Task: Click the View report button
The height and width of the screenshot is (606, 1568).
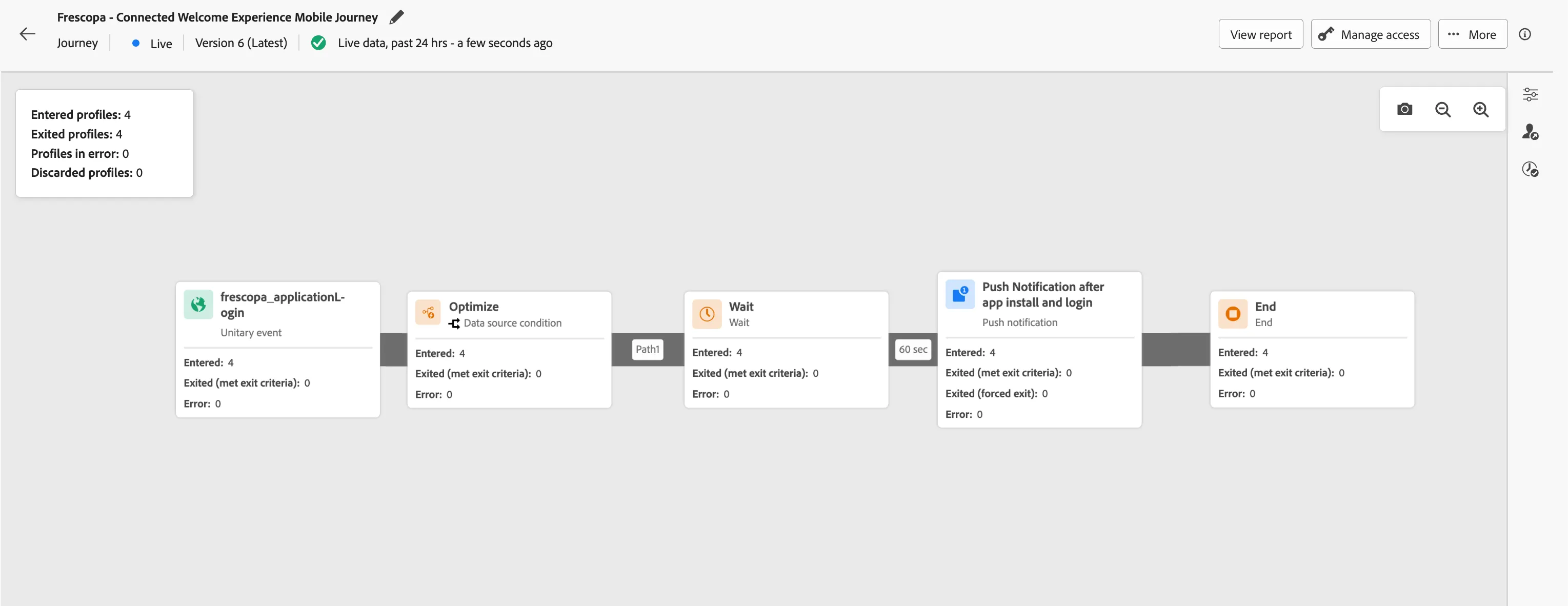Action: pos(1260,34)
